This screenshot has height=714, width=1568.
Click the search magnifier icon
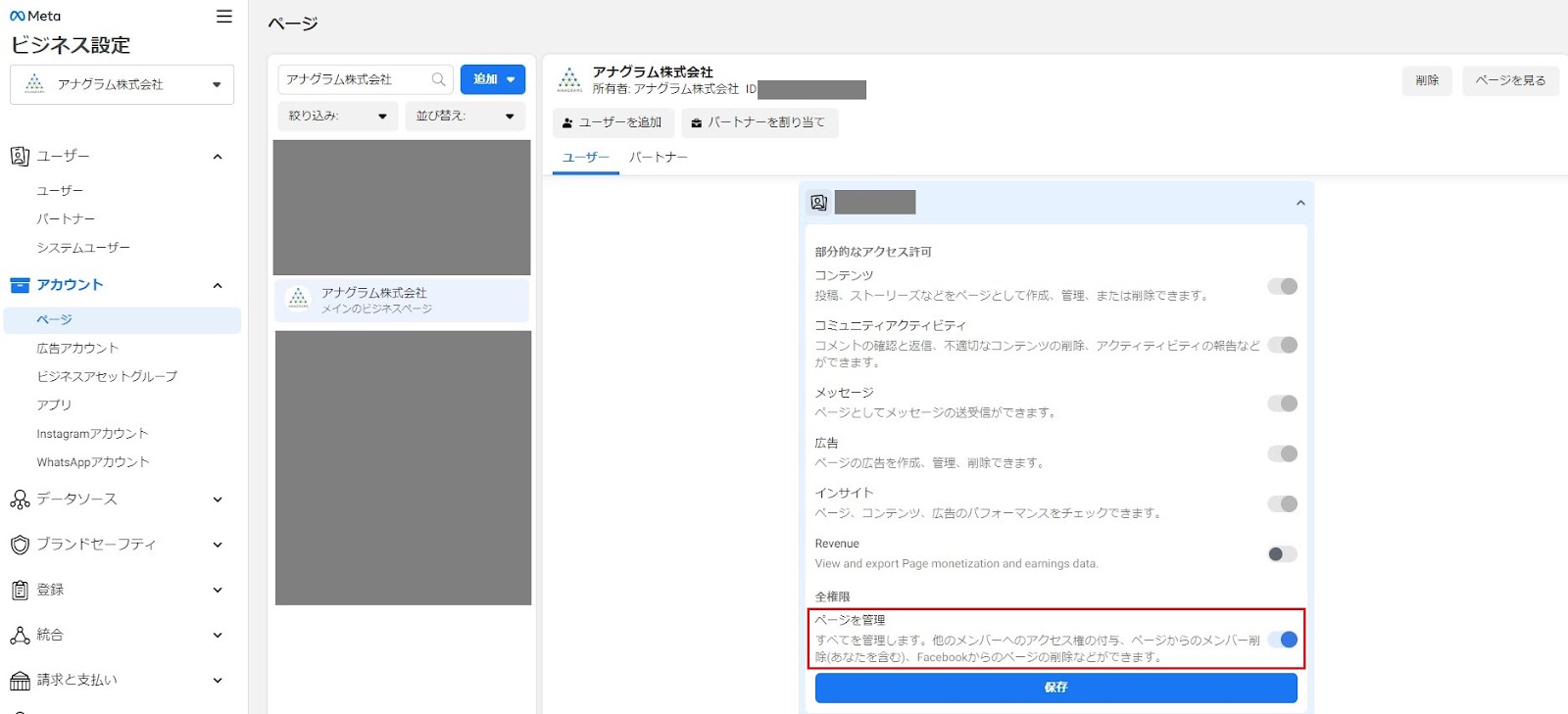(x=438, y=79)
